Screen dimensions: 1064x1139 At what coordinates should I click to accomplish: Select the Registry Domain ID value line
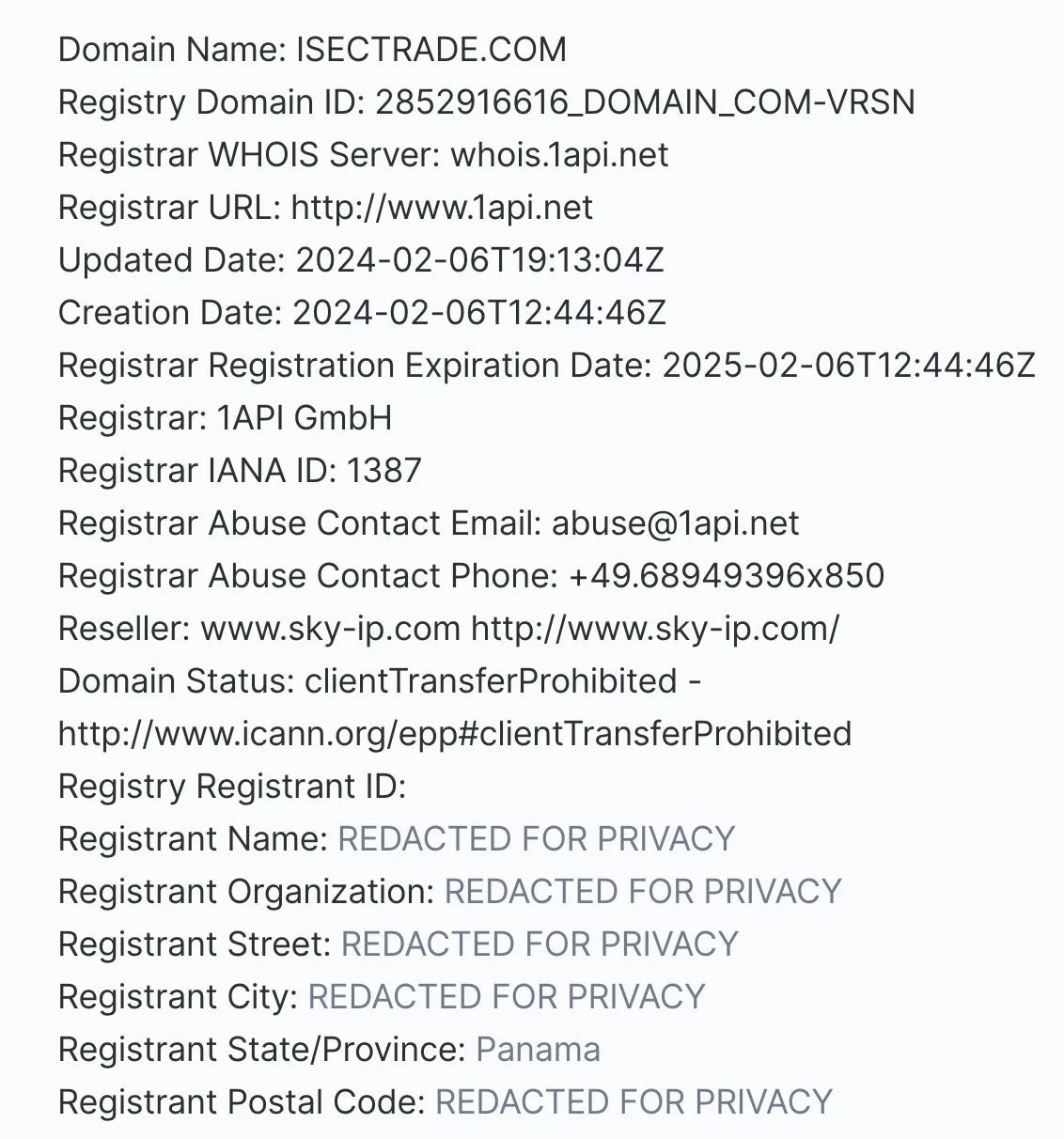click(x=487, y=102)
